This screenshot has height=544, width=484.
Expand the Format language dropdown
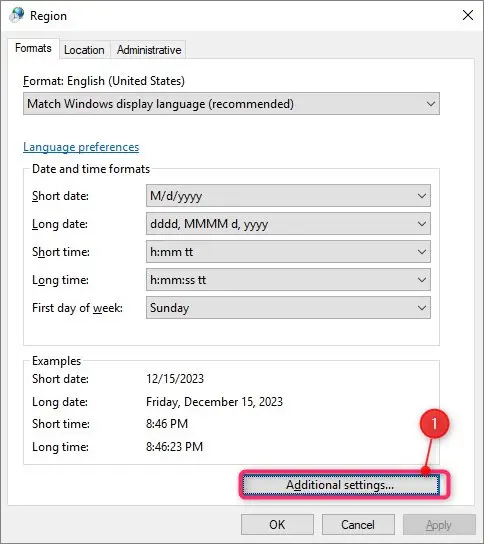pos(231,104)
